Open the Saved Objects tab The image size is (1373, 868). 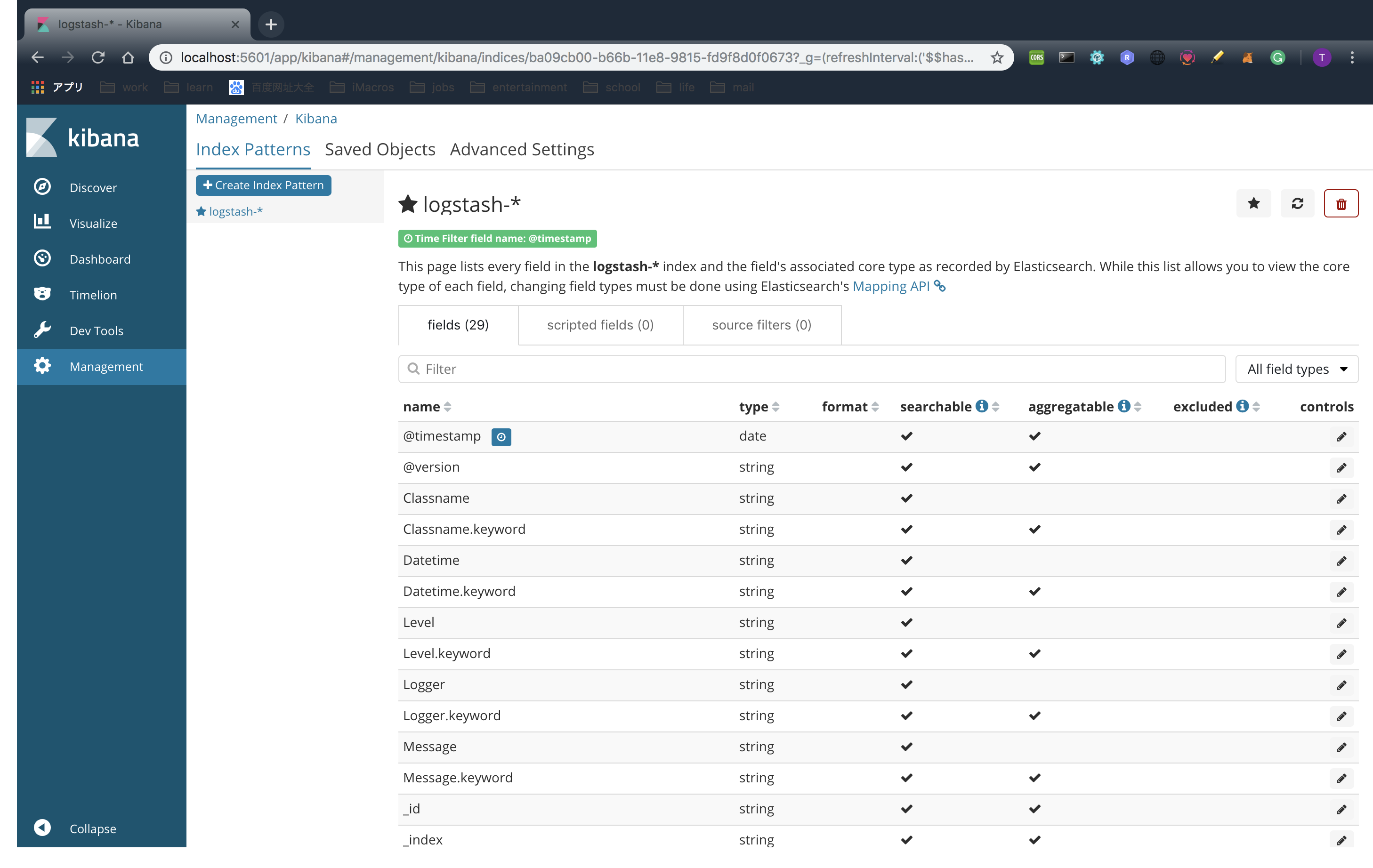[380, 149]
